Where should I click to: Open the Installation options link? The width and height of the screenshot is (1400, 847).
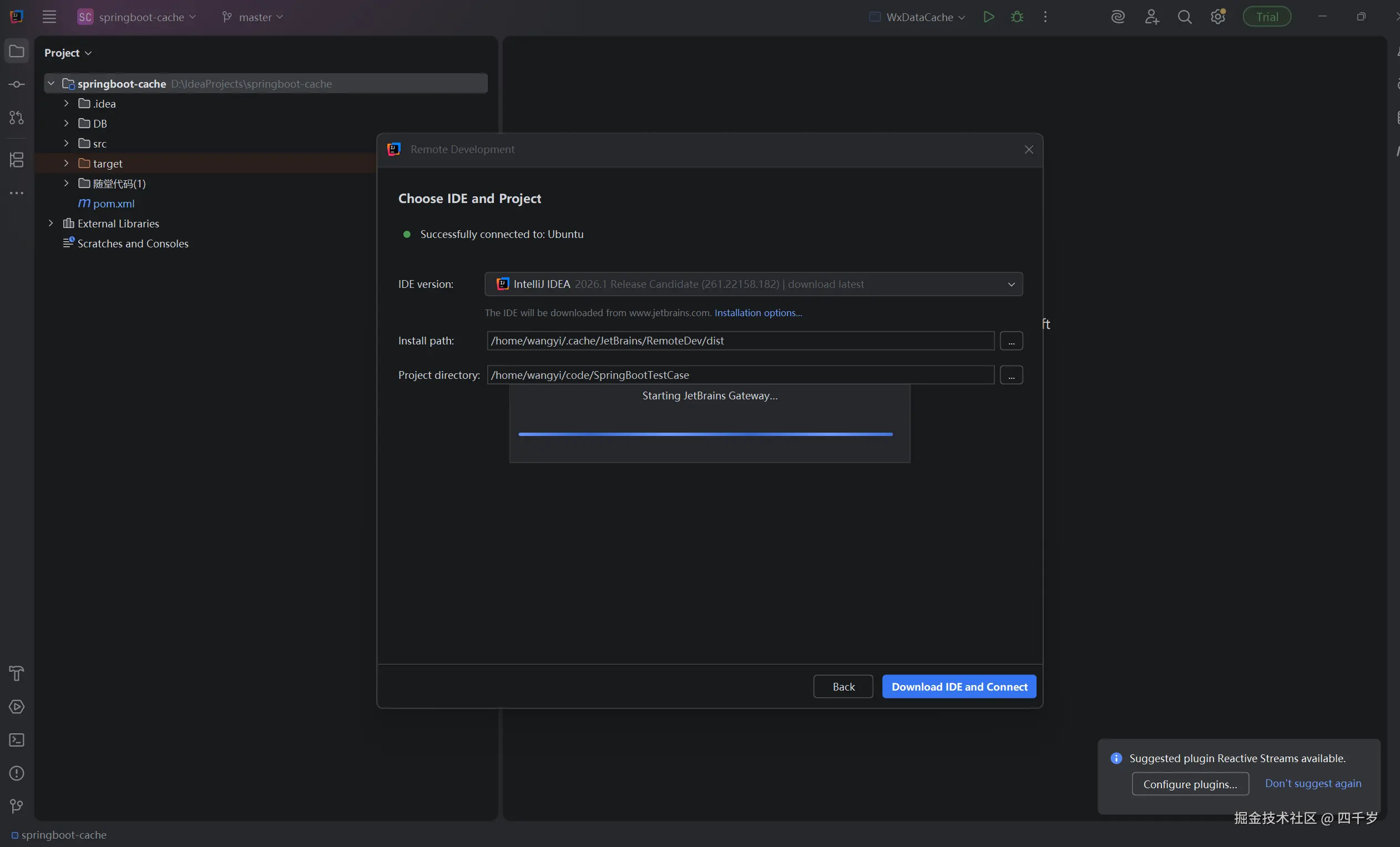tap(758, 313)
